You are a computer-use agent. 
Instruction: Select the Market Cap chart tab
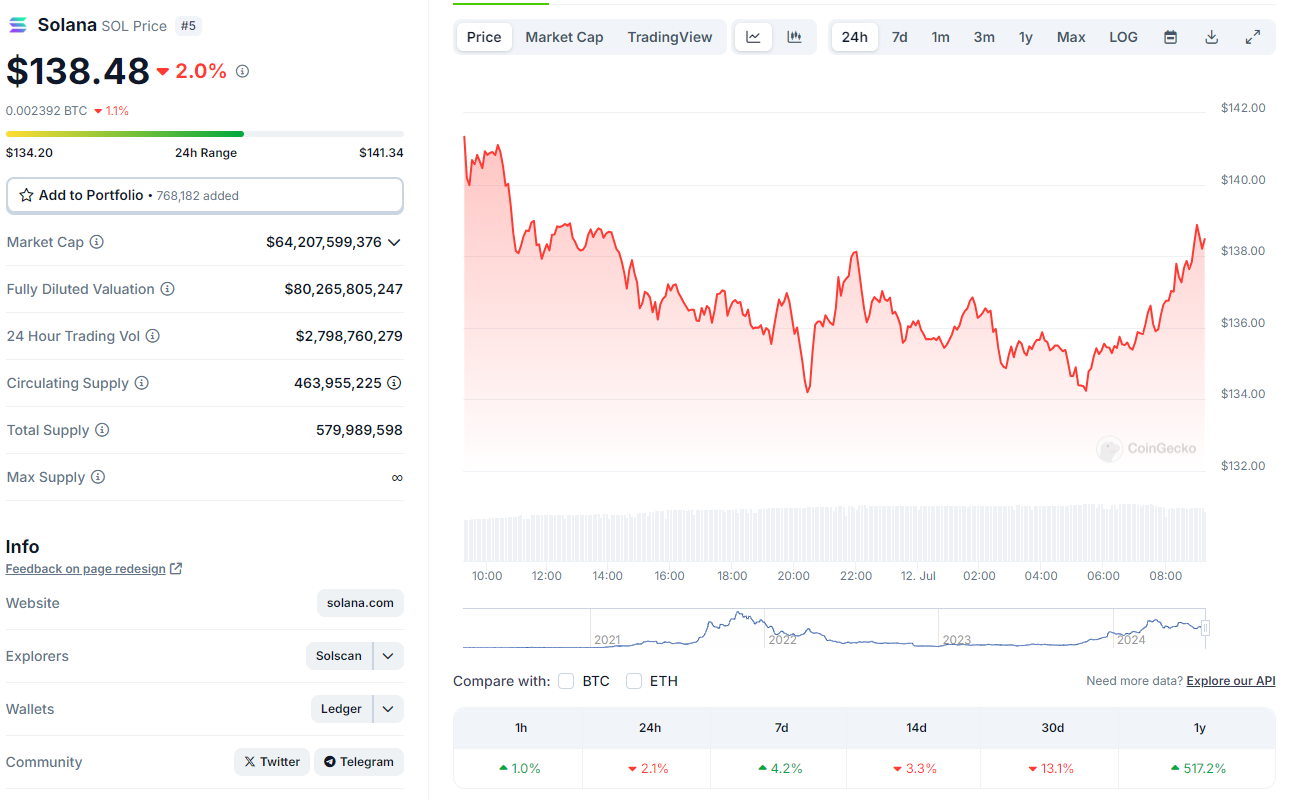[564, 37]
